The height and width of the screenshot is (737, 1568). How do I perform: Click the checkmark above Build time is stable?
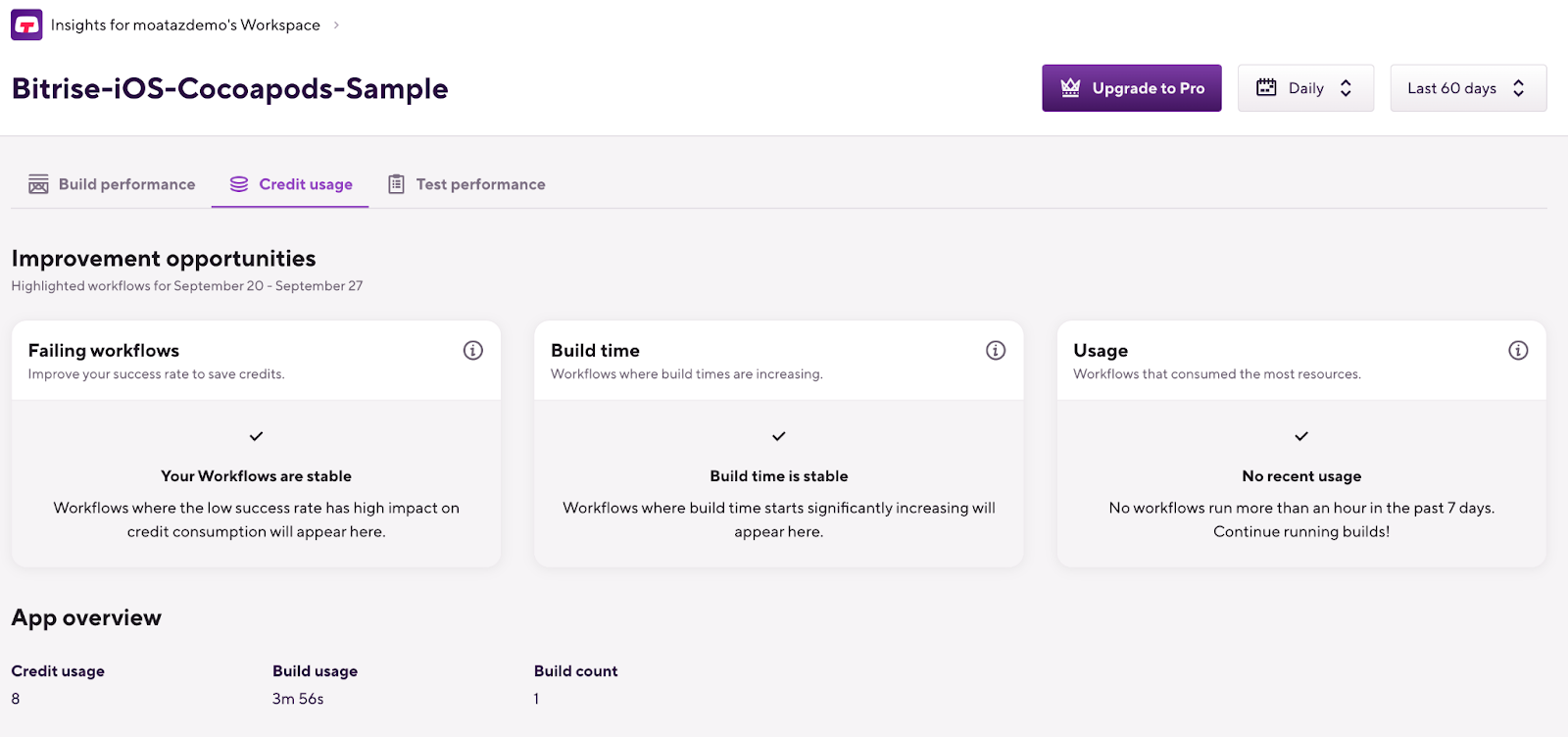tap(779, 436)
